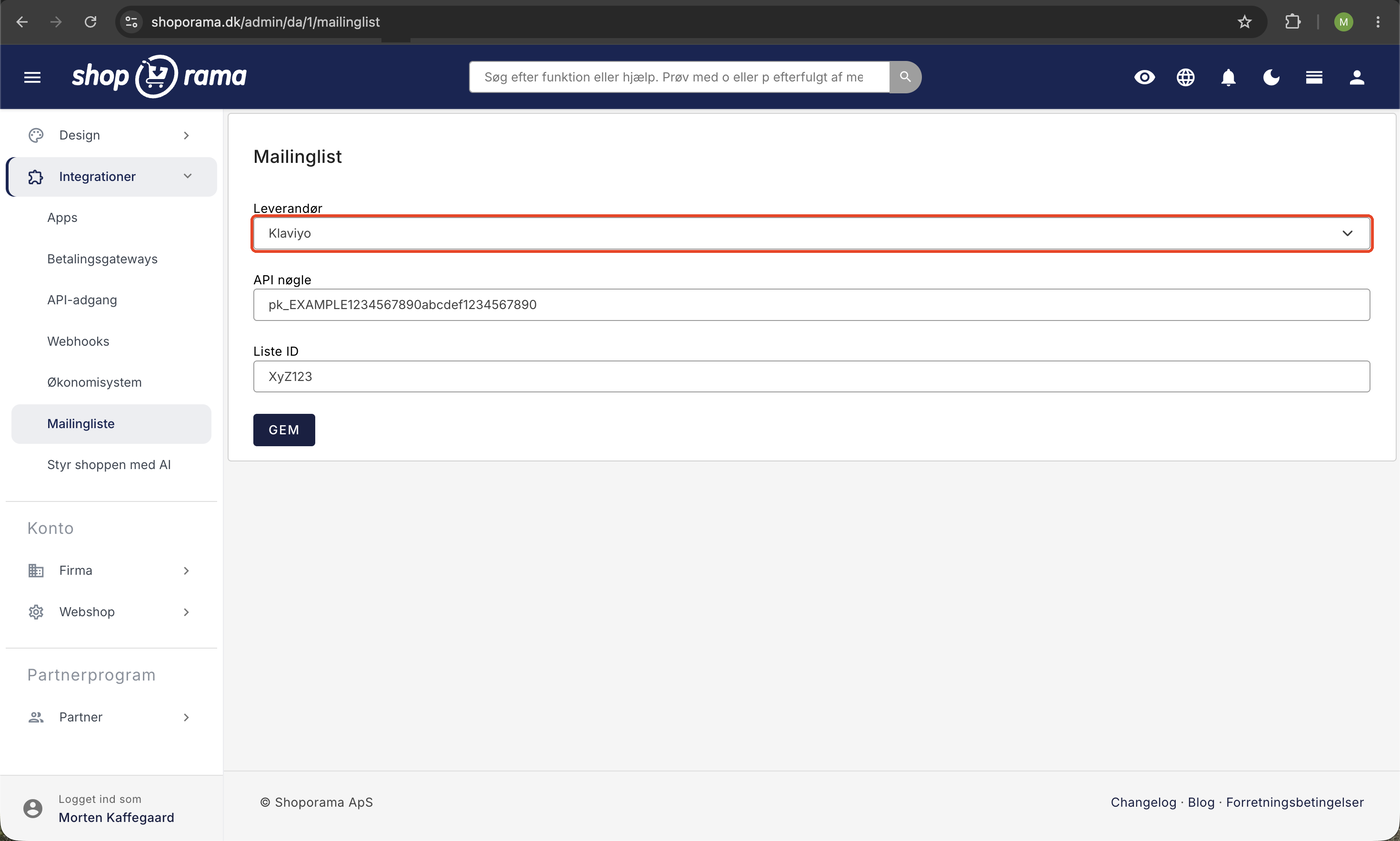Image resolution: width=1400 pixels, height=841 pixels.
Task: Click the Shoporama logo
Action: point(159,76)
